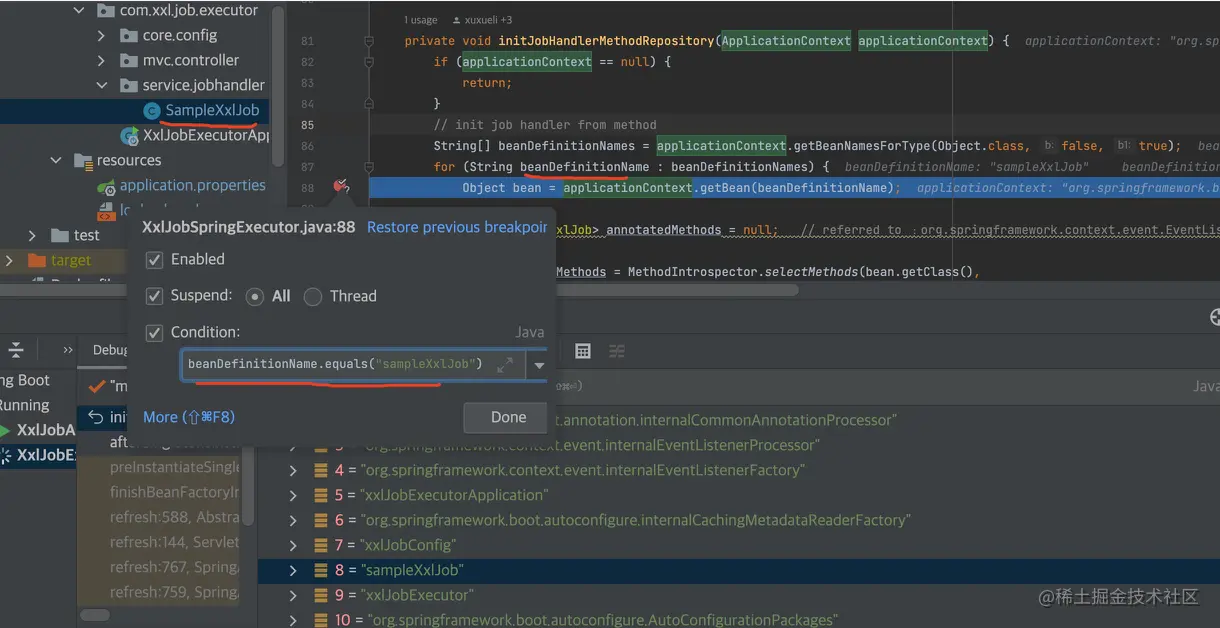Expand variable 8 = "sampleXxlJob"
The width and height of the screenshot is (1220, 628).
click(x=293, y=570)
